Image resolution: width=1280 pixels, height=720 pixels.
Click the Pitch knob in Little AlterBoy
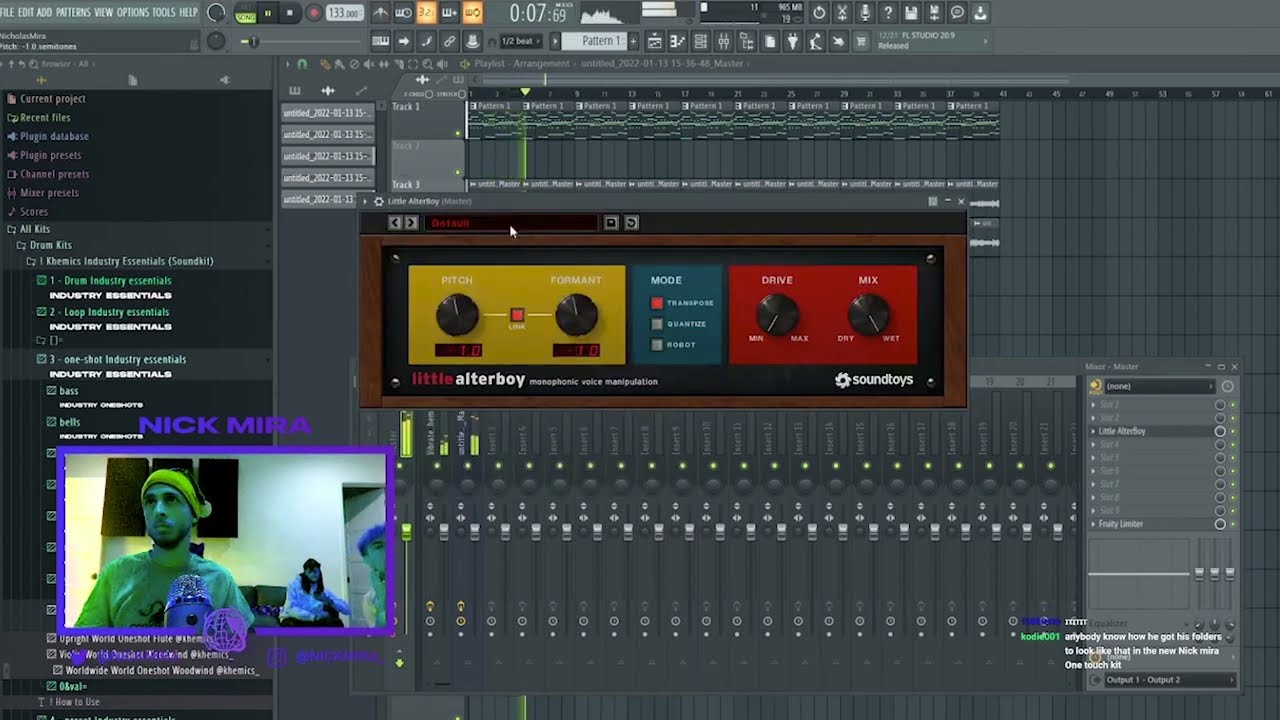point(457,316)
